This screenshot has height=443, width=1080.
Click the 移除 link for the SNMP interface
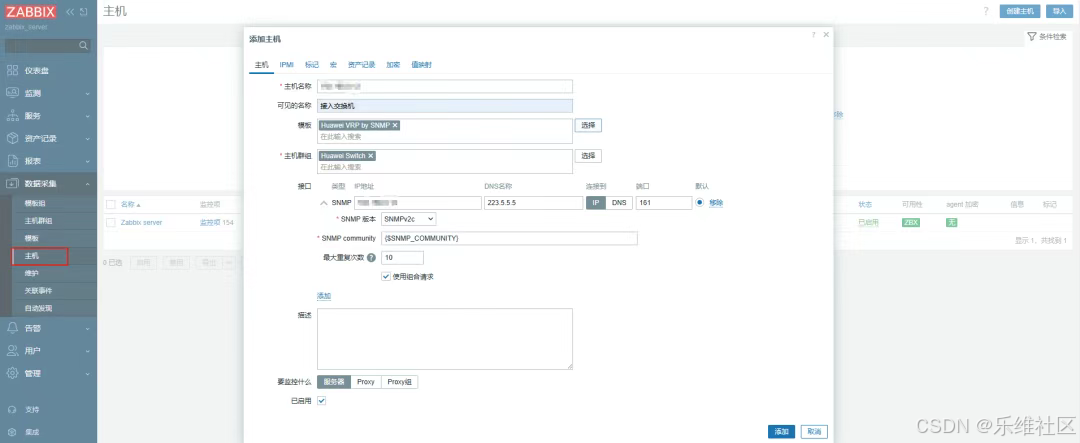(716, 203)
